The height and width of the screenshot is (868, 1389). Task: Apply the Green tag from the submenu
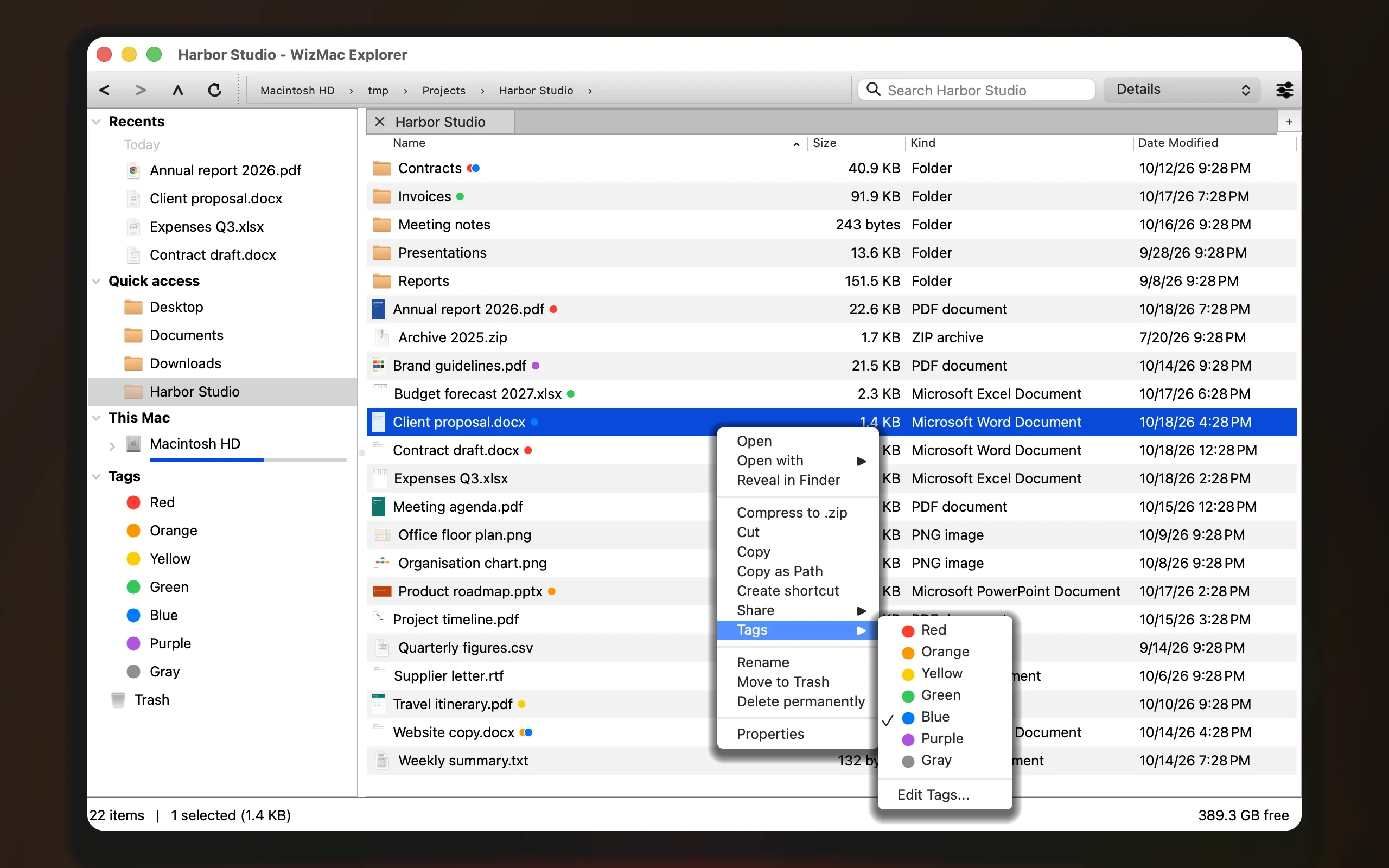(x=945, y=695)
